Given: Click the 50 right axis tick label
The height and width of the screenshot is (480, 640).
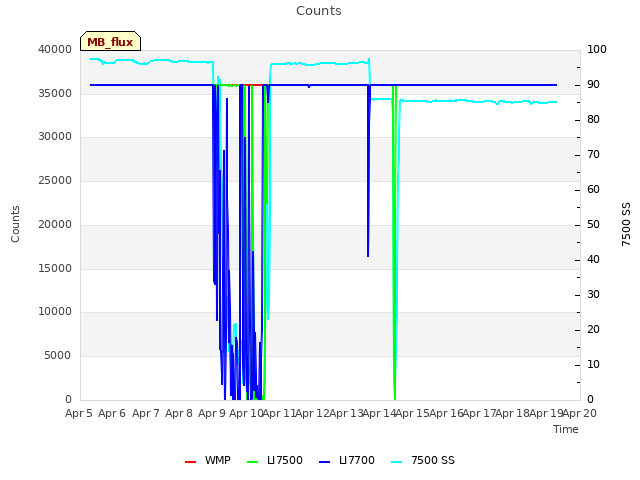Looking at the screenshot, I should pyautogui.click(x=593, y=224).
